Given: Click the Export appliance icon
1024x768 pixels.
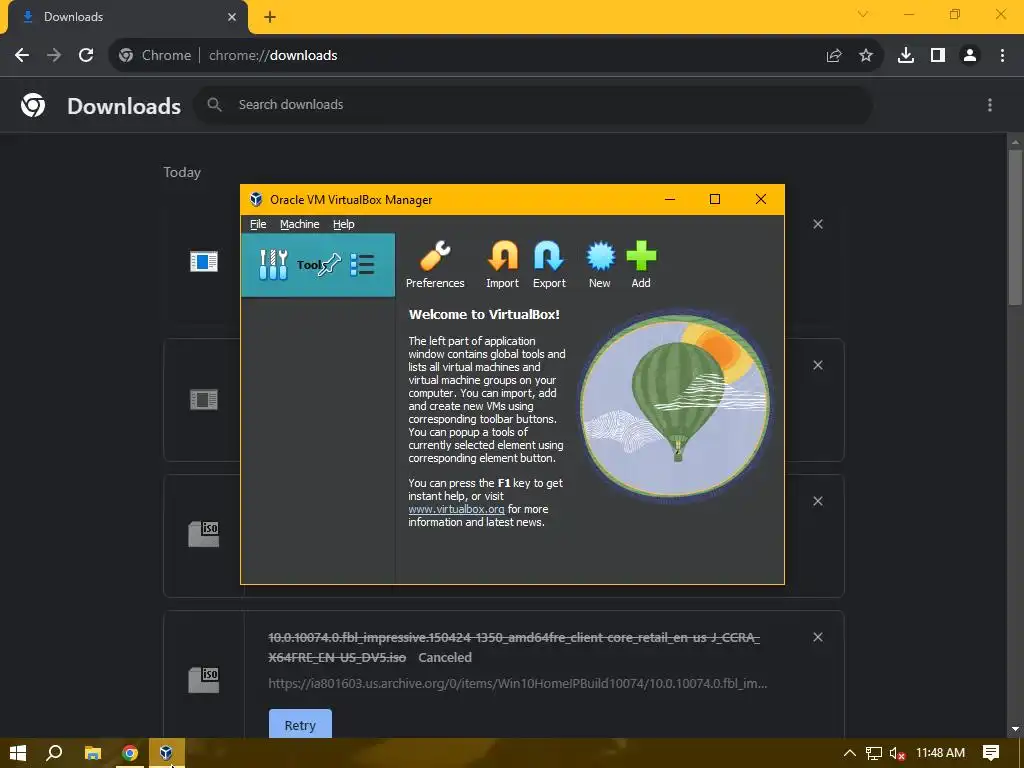Looking at the screenshot, I should coord(549,256).
